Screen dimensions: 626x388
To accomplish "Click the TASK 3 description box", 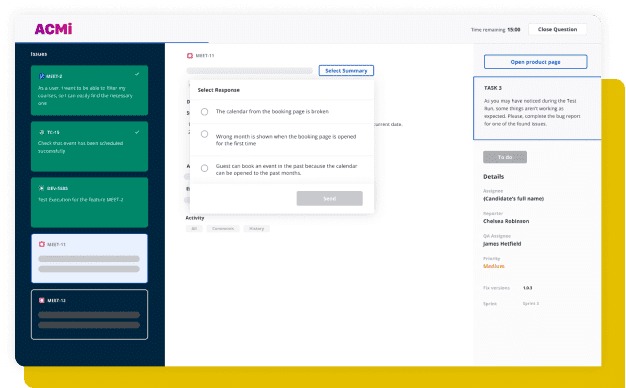I will click(537, 108).
